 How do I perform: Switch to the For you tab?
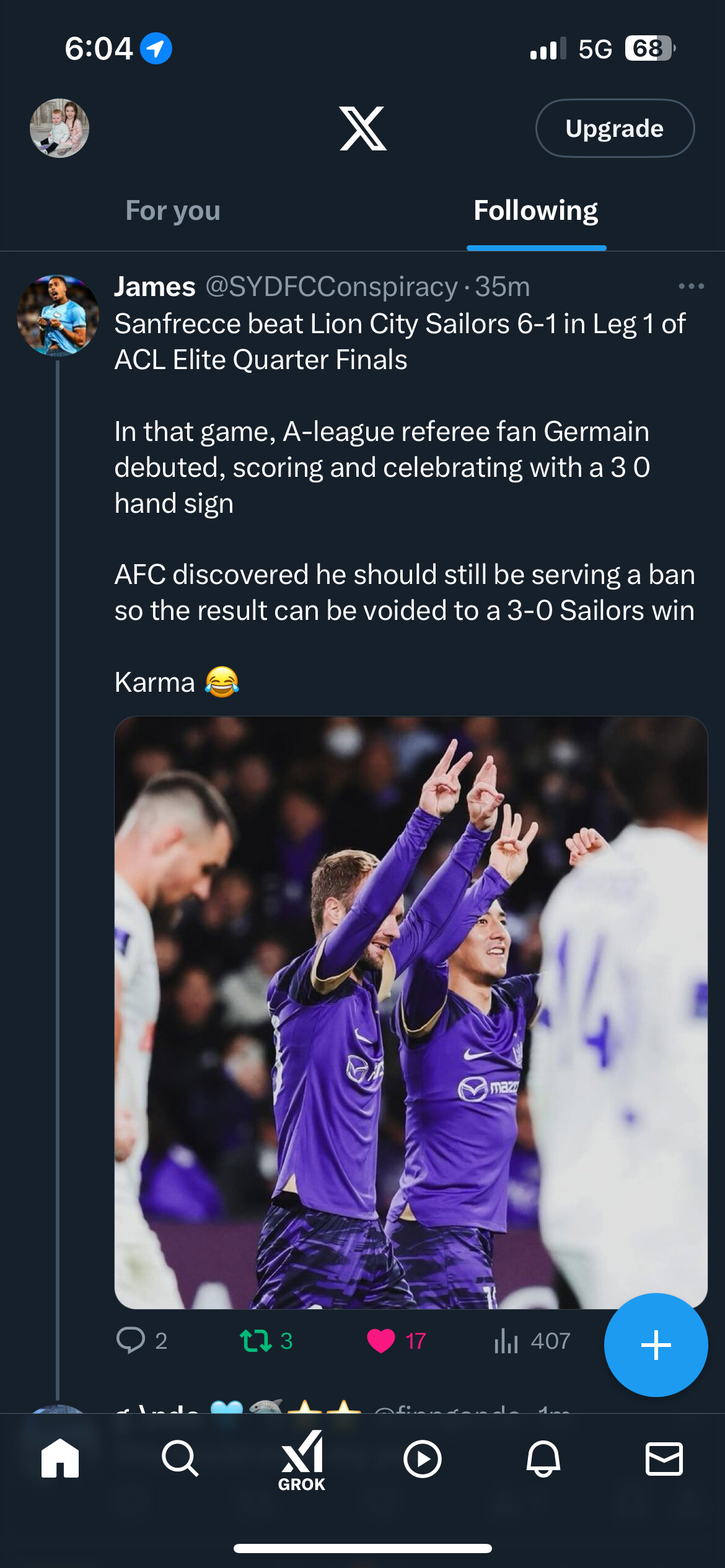(x=173, y=211)
